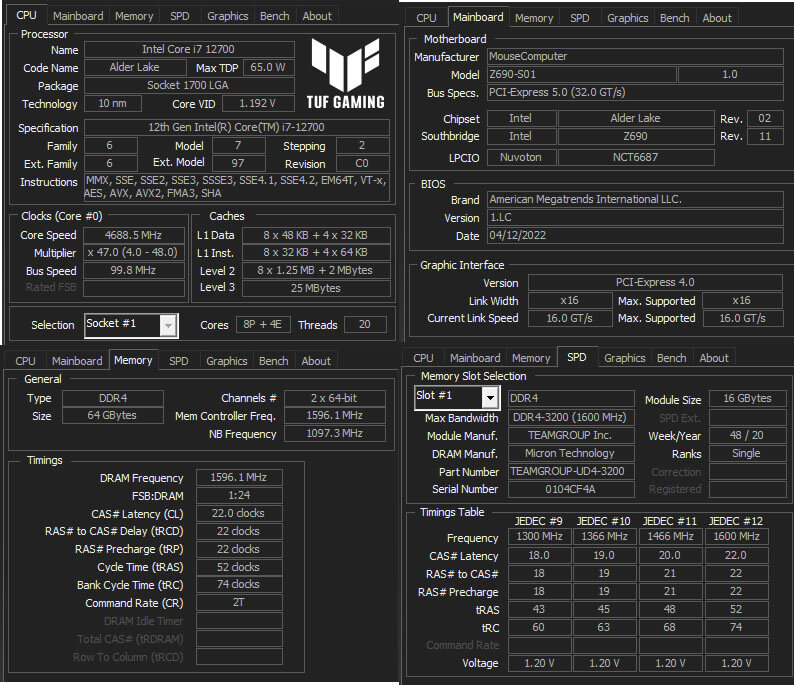This screenshot has width=794, height=685.
Task: Select SPD tab in Mainboard window
Action: [580, 18]
